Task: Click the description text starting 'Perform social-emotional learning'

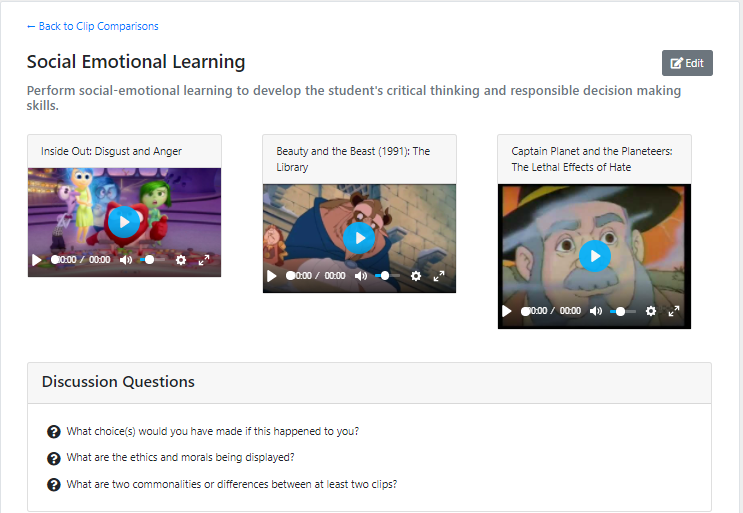Action: coord(353,98)
